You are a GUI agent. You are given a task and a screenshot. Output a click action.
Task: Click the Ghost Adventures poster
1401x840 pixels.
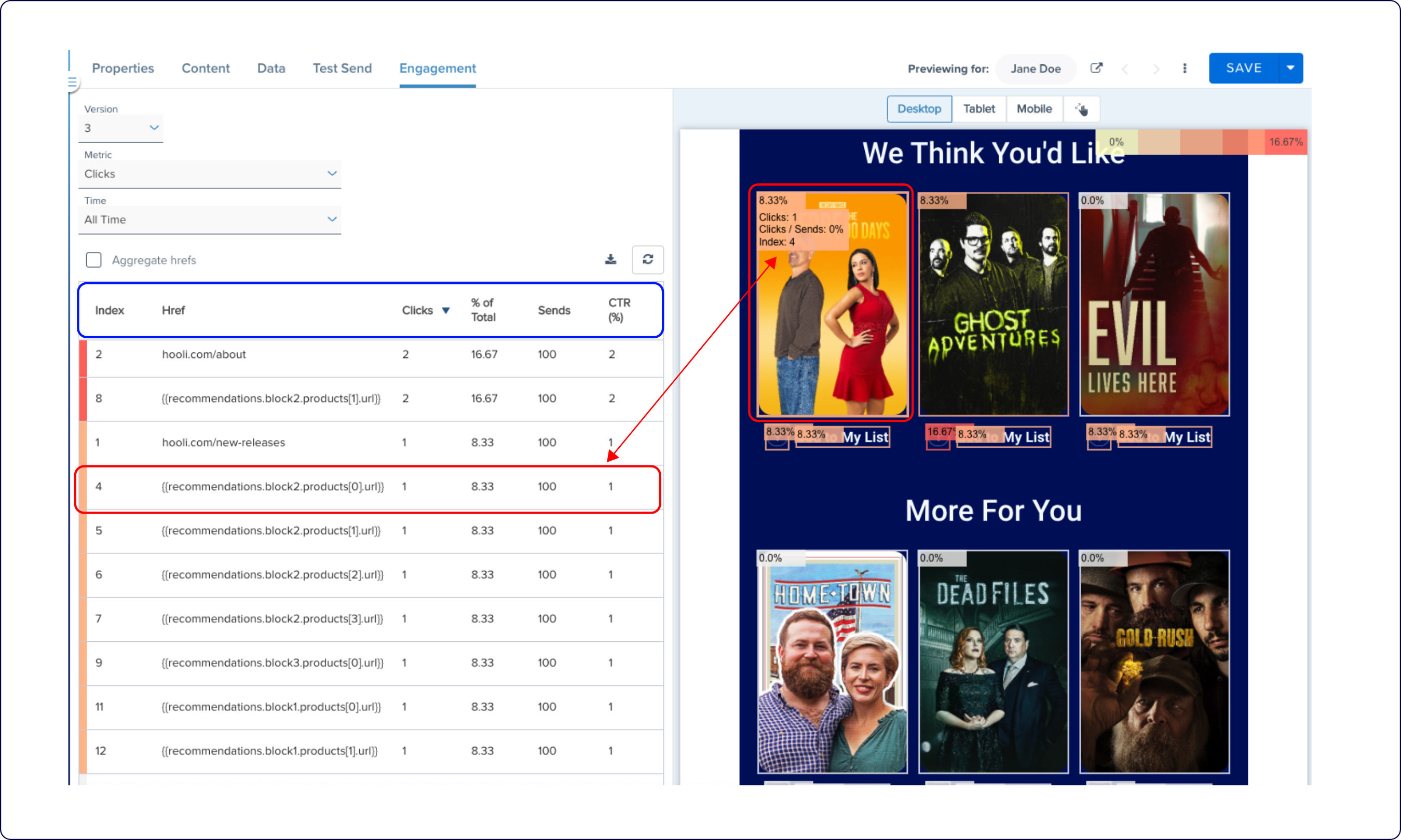point(994,305)
